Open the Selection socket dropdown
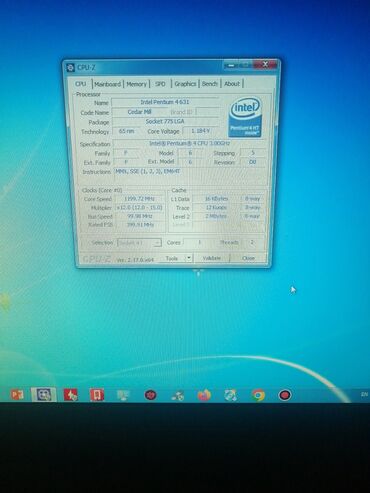The width and height of the screenshot is (370, 493). coord(139,243)
